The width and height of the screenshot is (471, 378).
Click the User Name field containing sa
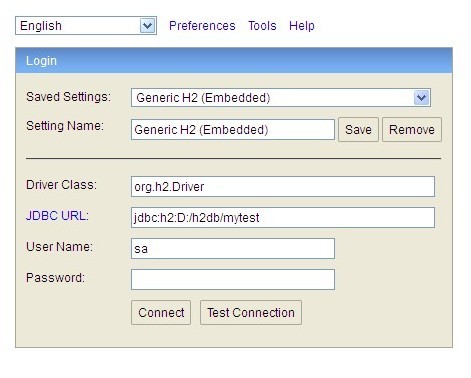click(x=233, y=249)
